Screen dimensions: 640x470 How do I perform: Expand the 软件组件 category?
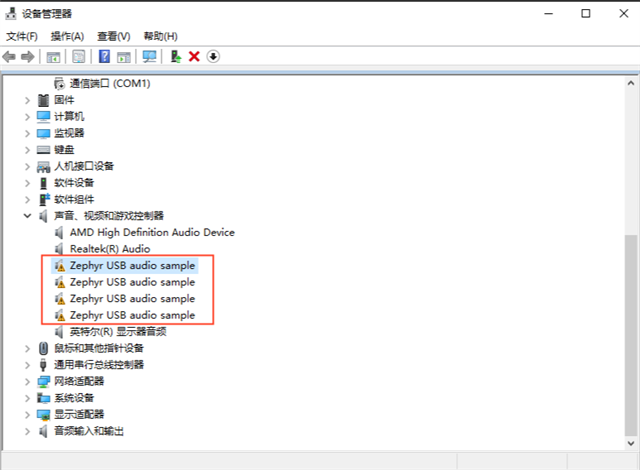click(27, 200)
